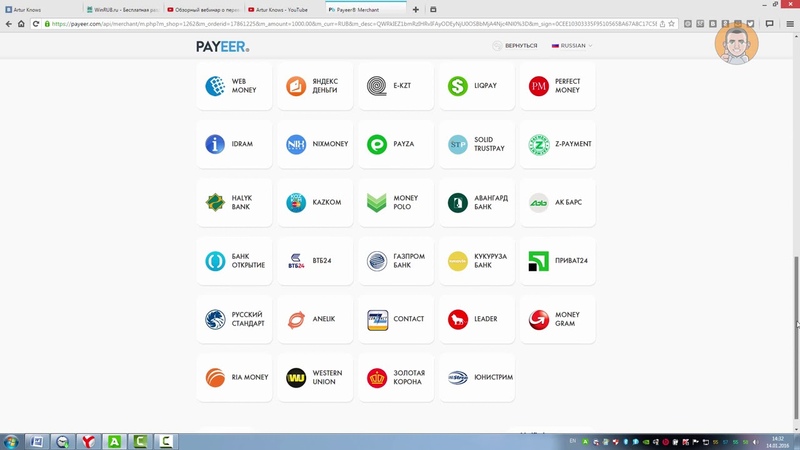
Task: Pick LiqPay as payment method
Action: pyautogui.click(x=477, y=86)
